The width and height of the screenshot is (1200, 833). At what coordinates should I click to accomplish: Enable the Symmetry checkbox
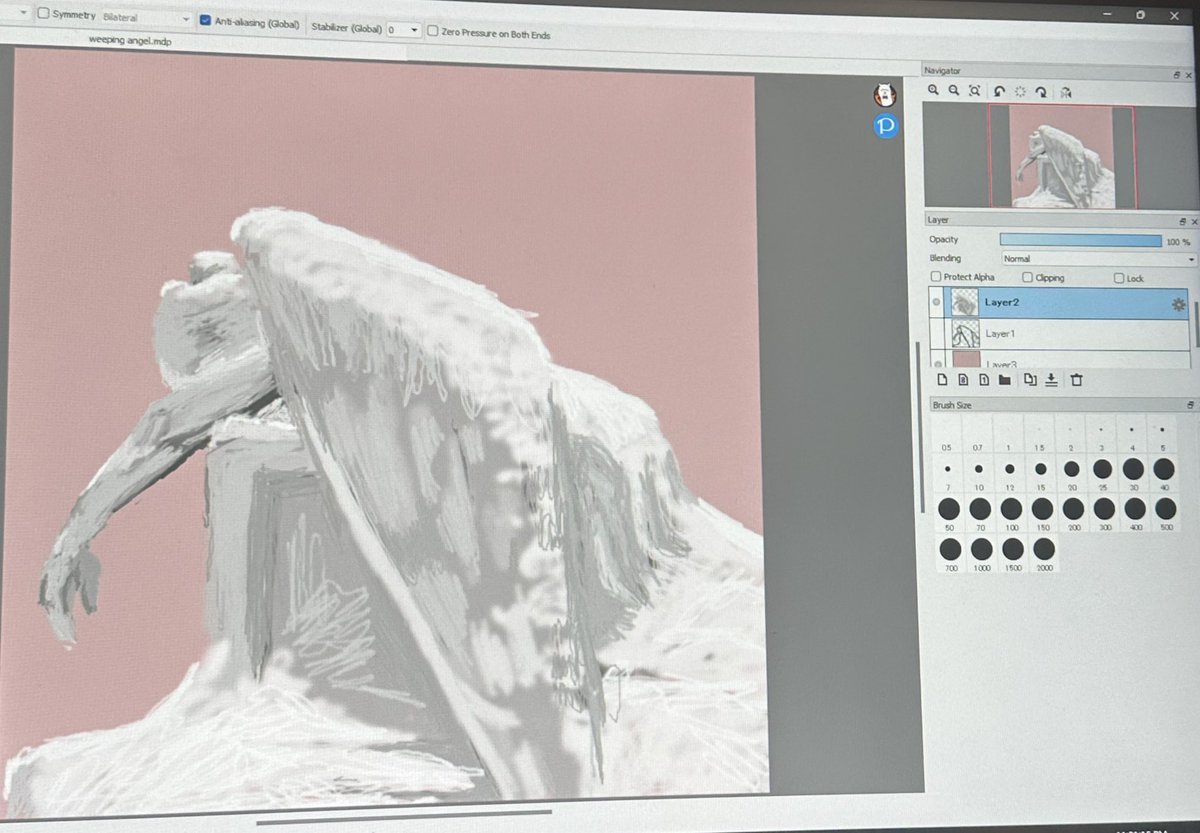43,14
